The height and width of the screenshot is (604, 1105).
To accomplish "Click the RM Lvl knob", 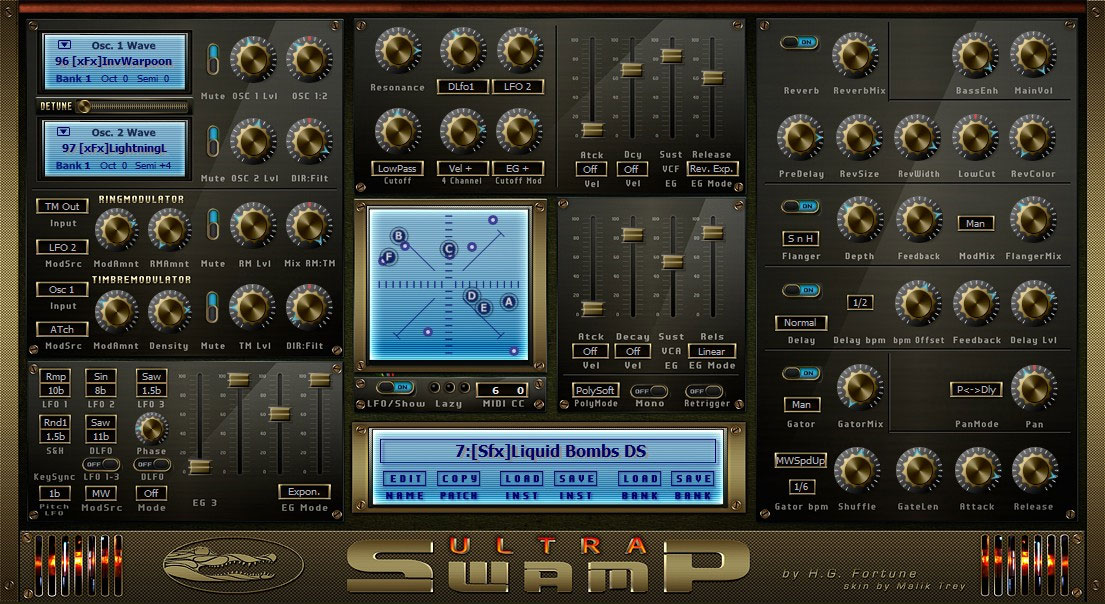I will [253, 226].
